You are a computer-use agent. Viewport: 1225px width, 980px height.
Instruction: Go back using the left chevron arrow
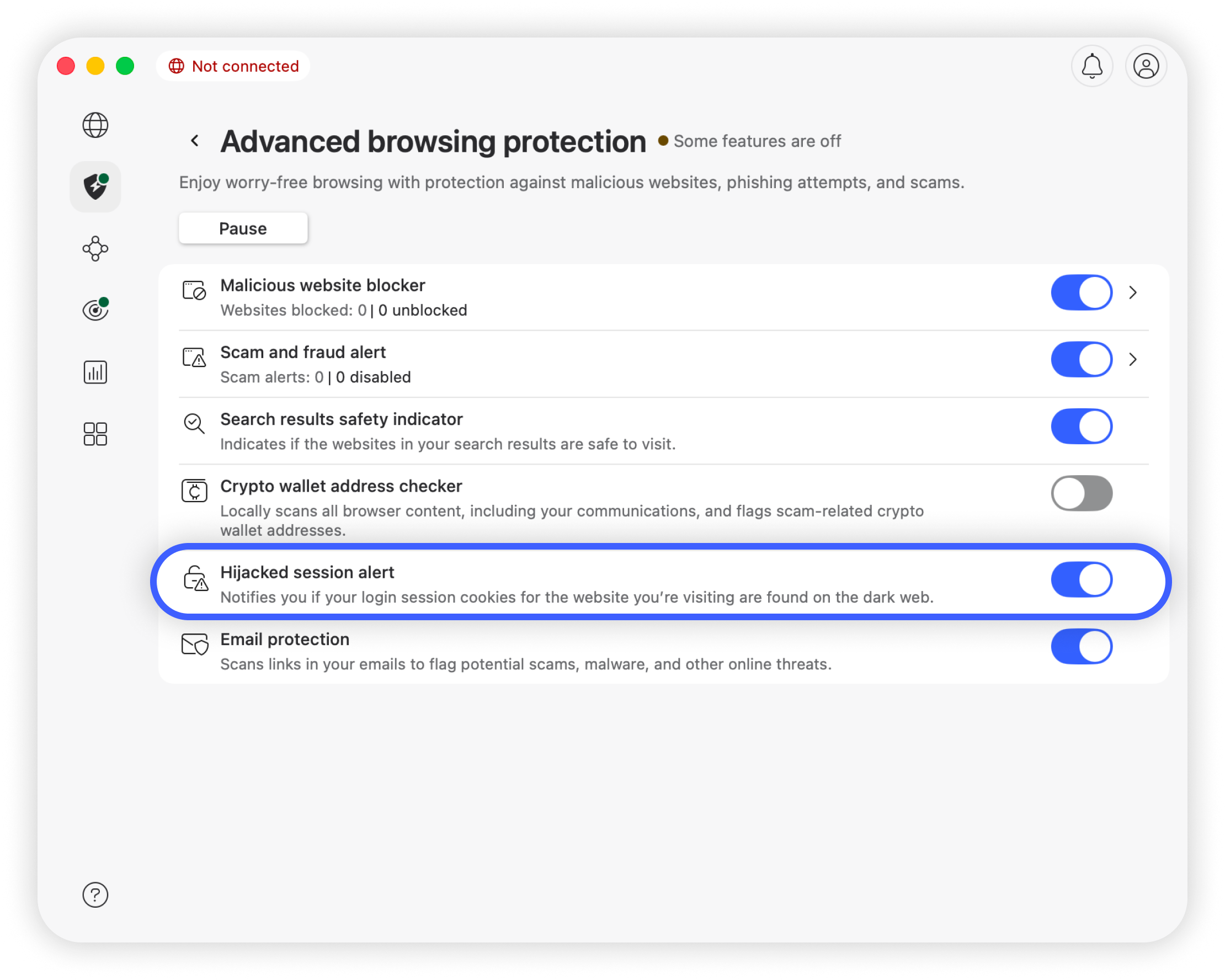point(195,140)
